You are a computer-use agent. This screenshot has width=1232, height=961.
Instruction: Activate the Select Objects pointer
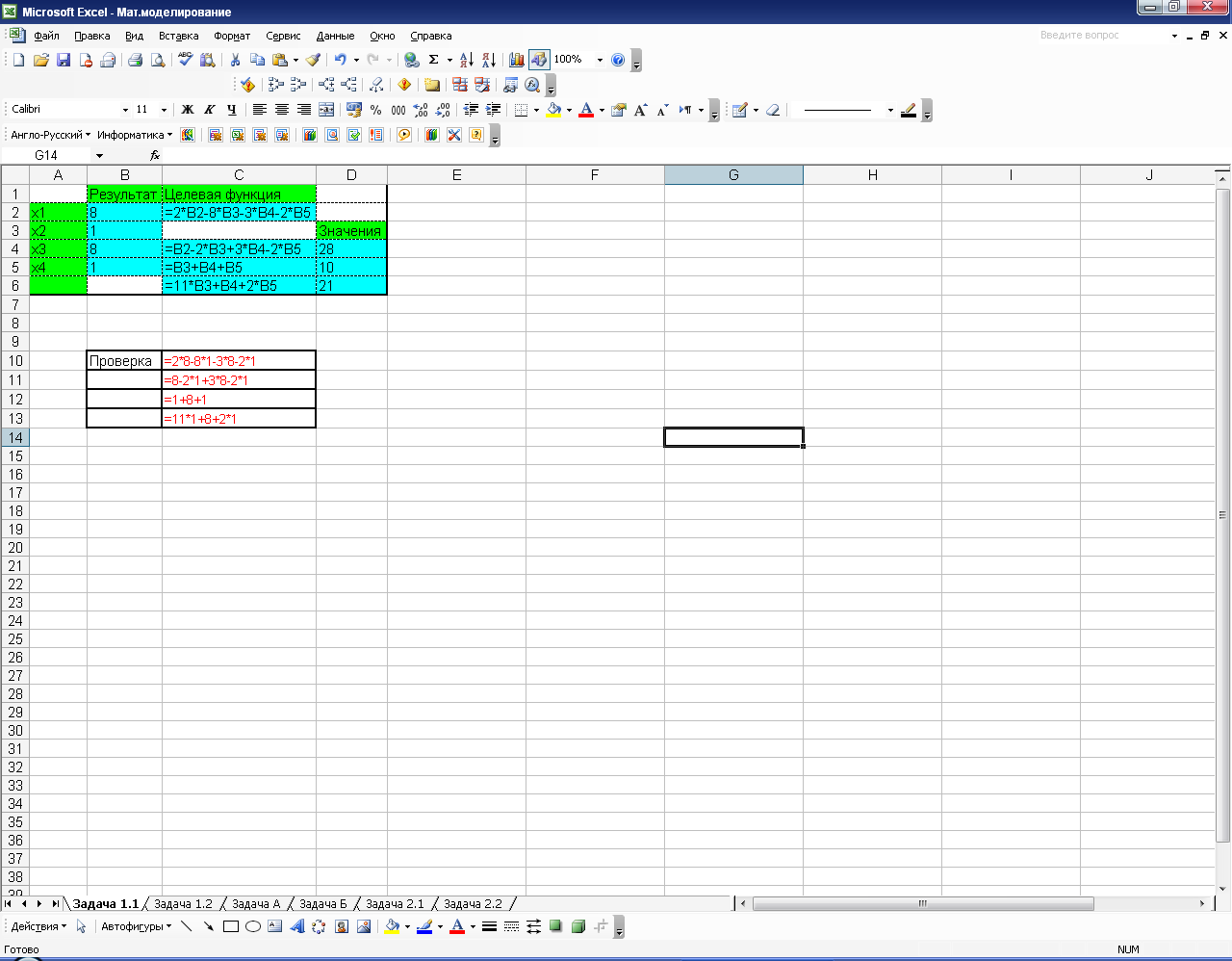(x=82, y=926)
